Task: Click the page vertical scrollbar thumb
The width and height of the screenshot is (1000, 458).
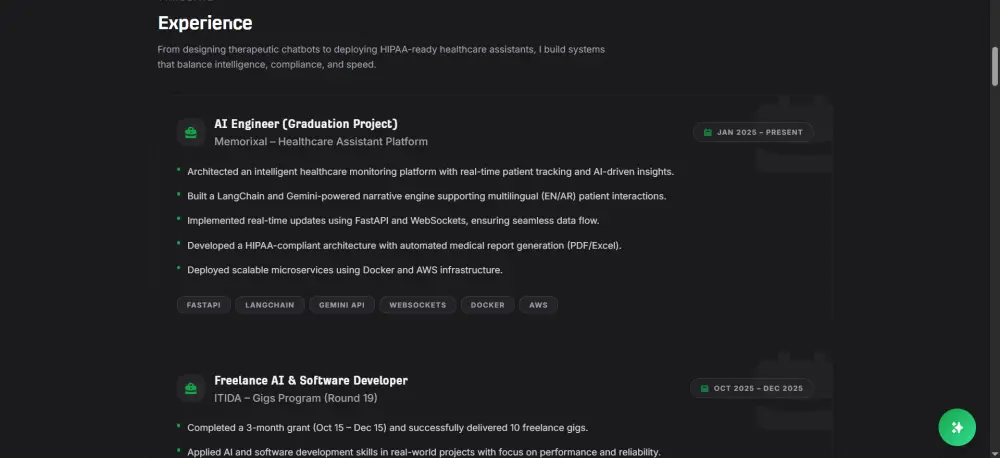Action: tap(994, 65)
